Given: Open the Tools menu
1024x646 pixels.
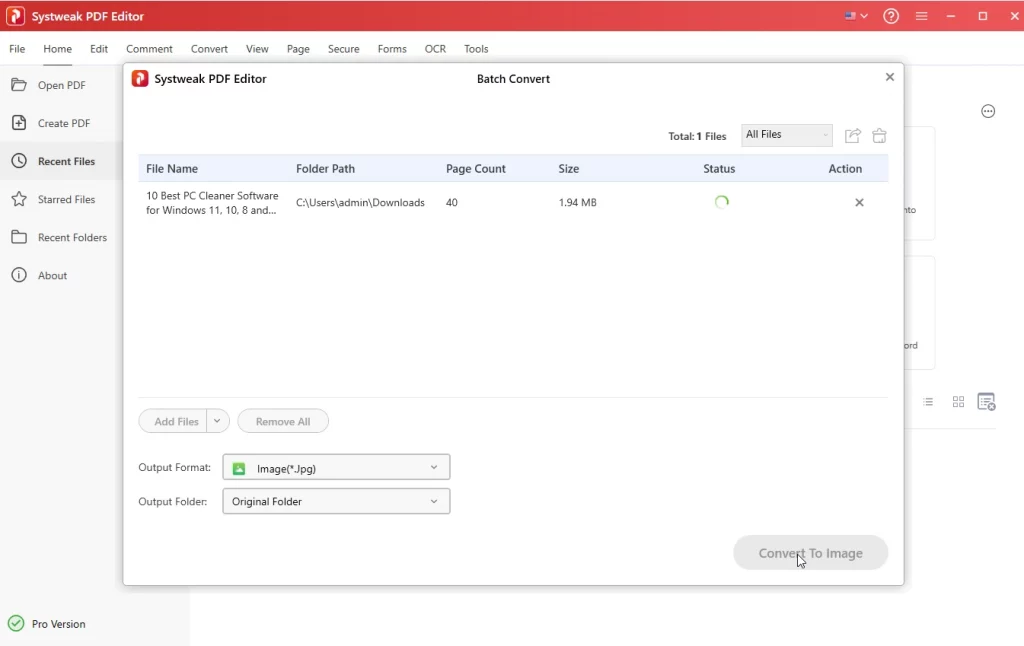Looking at the screenshot, I should pyautogui.click(x=476, y=49).
